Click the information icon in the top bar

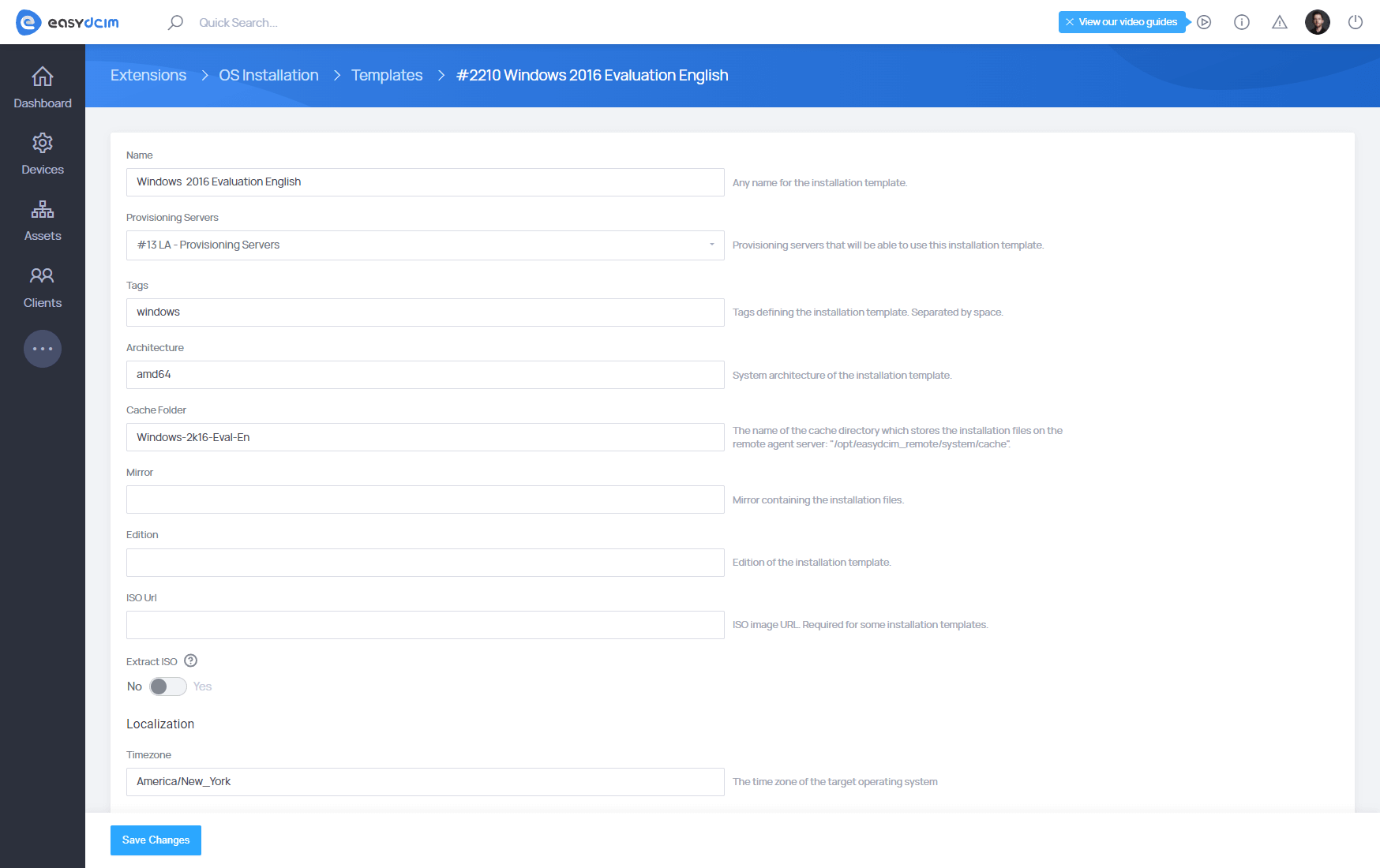(1241, 23)
